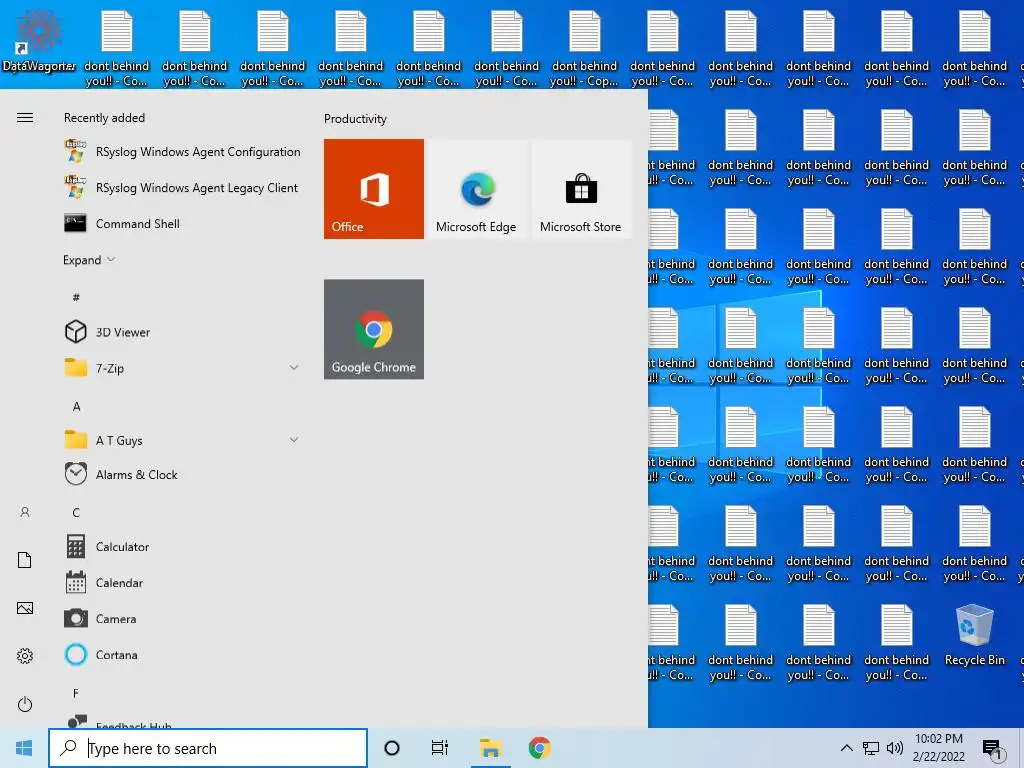1024x768 pixels.
Task: Click the volume speaker tray icon
Action: (x=895, y=748)
